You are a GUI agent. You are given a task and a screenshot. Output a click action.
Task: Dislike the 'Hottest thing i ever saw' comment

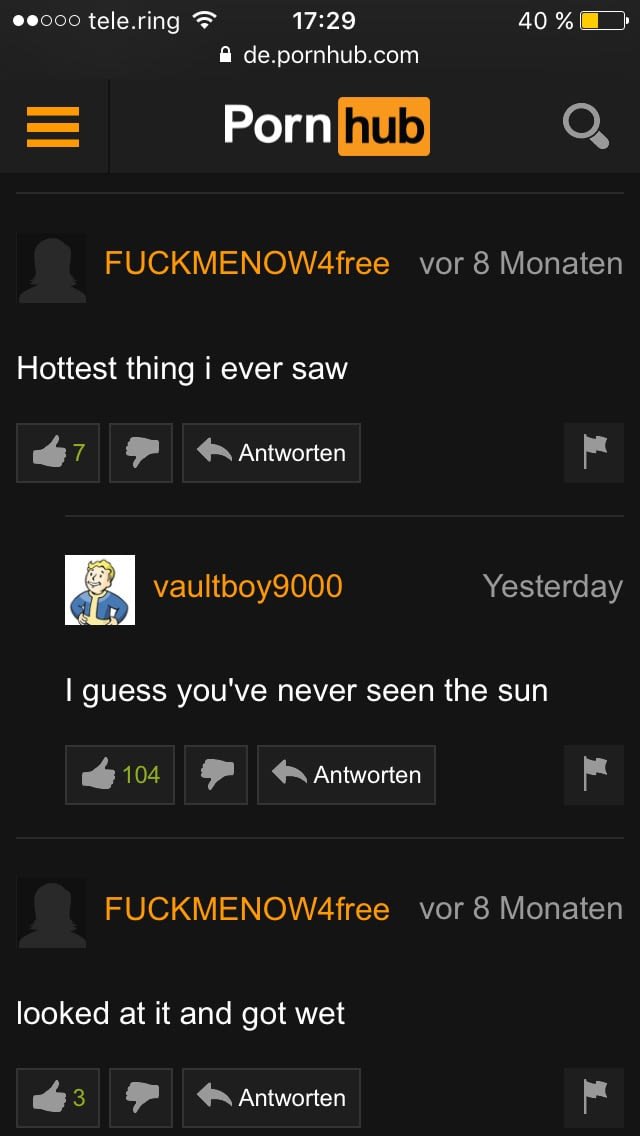141,453
